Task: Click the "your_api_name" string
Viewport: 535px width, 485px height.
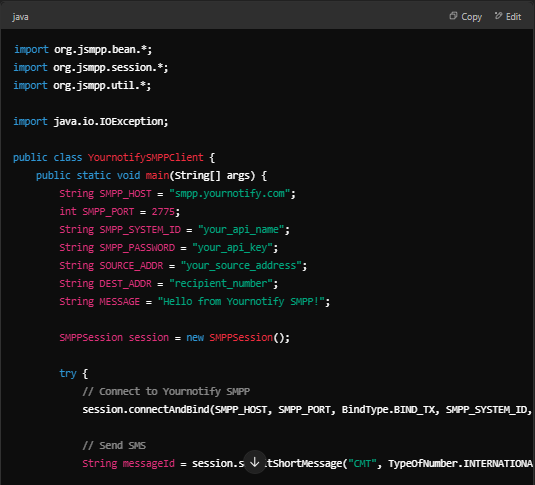Action: [x=241, y=229]
